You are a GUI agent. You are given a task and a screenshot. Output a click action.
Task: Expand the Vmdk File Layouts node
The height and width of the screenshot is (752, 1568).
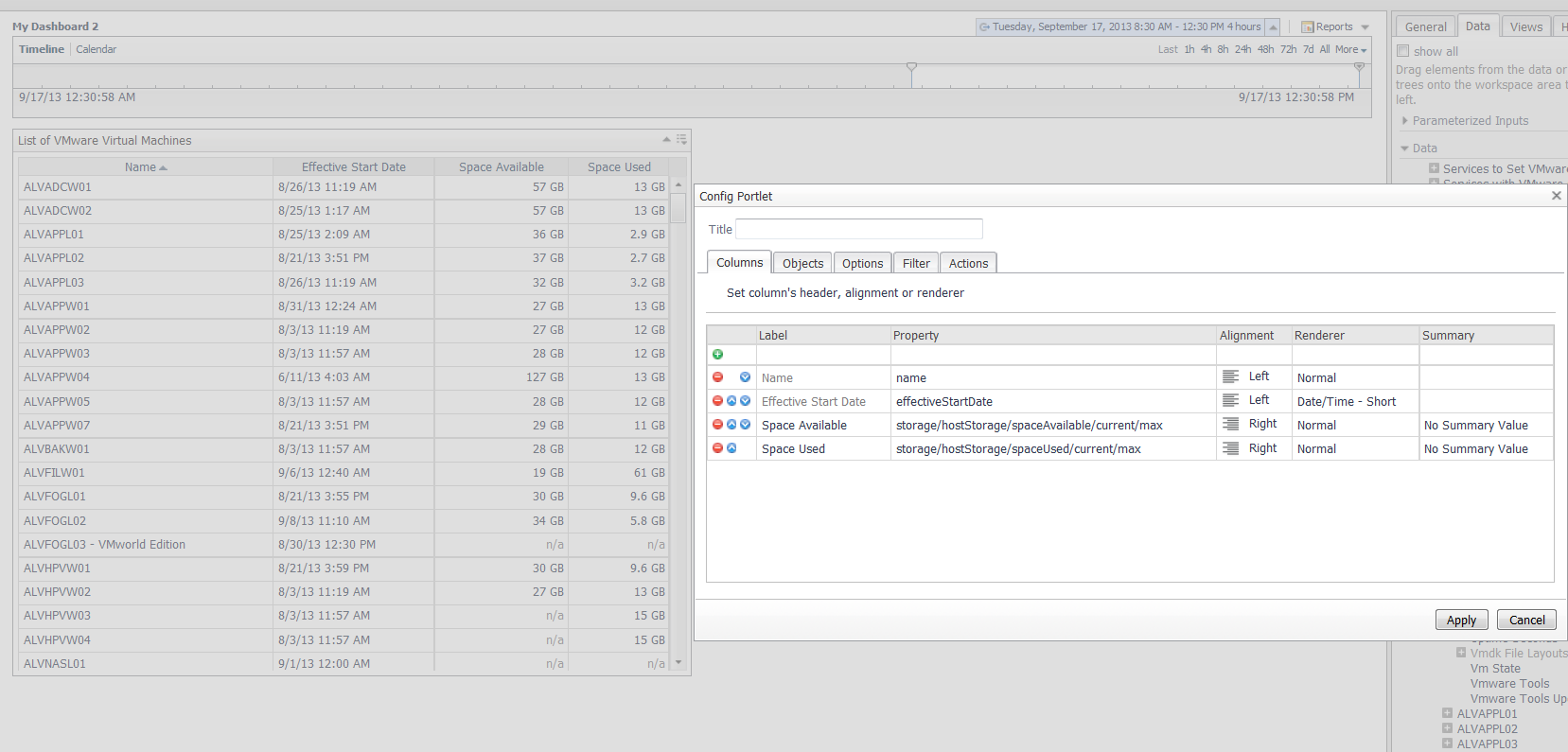[x=1461, y=653]
